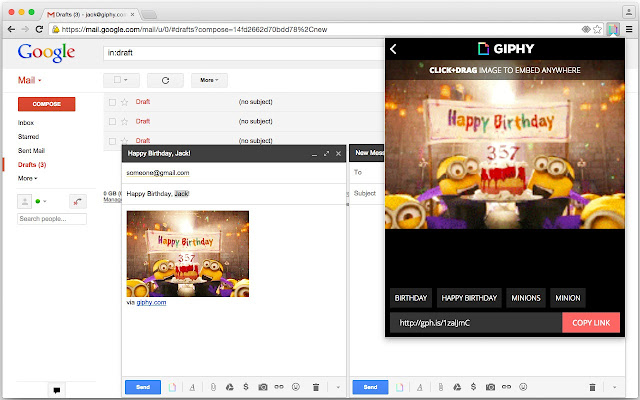This screenshot has height=400, width=640.
Task: Click the Gmail refresh button
Action: [165, 80]
